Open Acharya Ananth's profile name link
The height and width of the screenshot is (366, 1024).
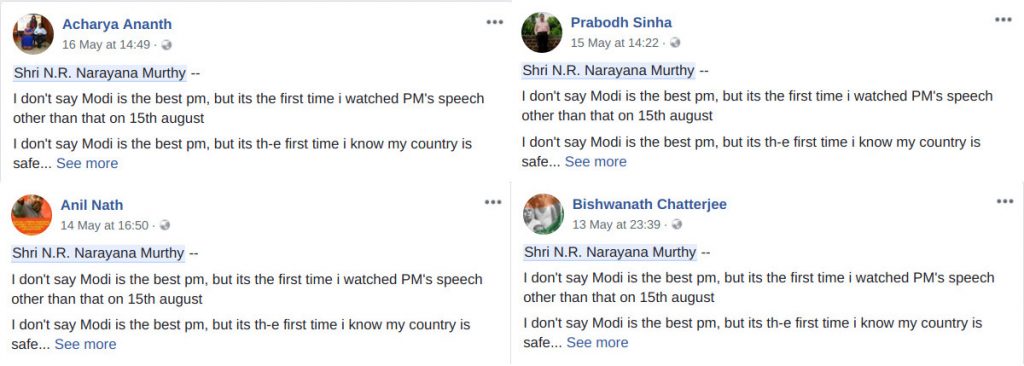click(117, 25)
